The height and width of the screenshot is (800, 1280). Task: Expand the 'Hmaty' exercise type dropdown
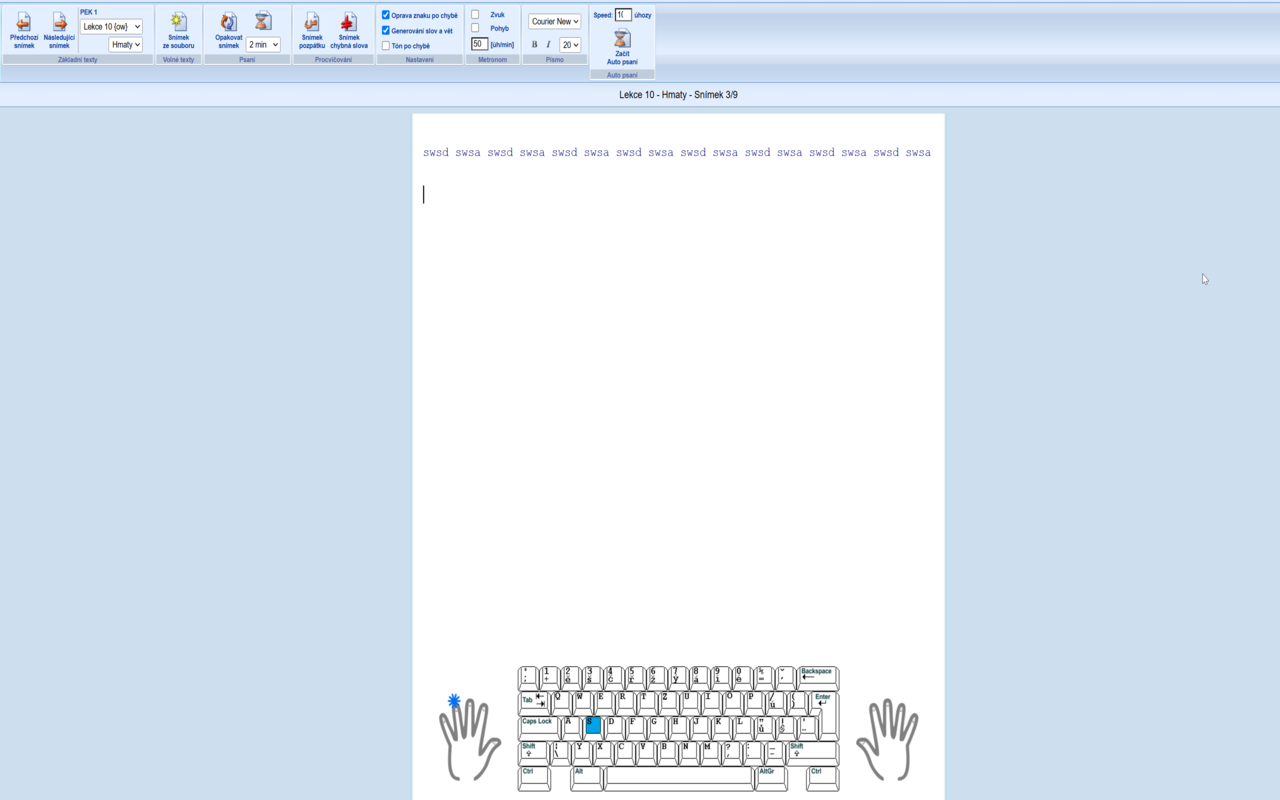pyautogui.click(x=125, y=45)
